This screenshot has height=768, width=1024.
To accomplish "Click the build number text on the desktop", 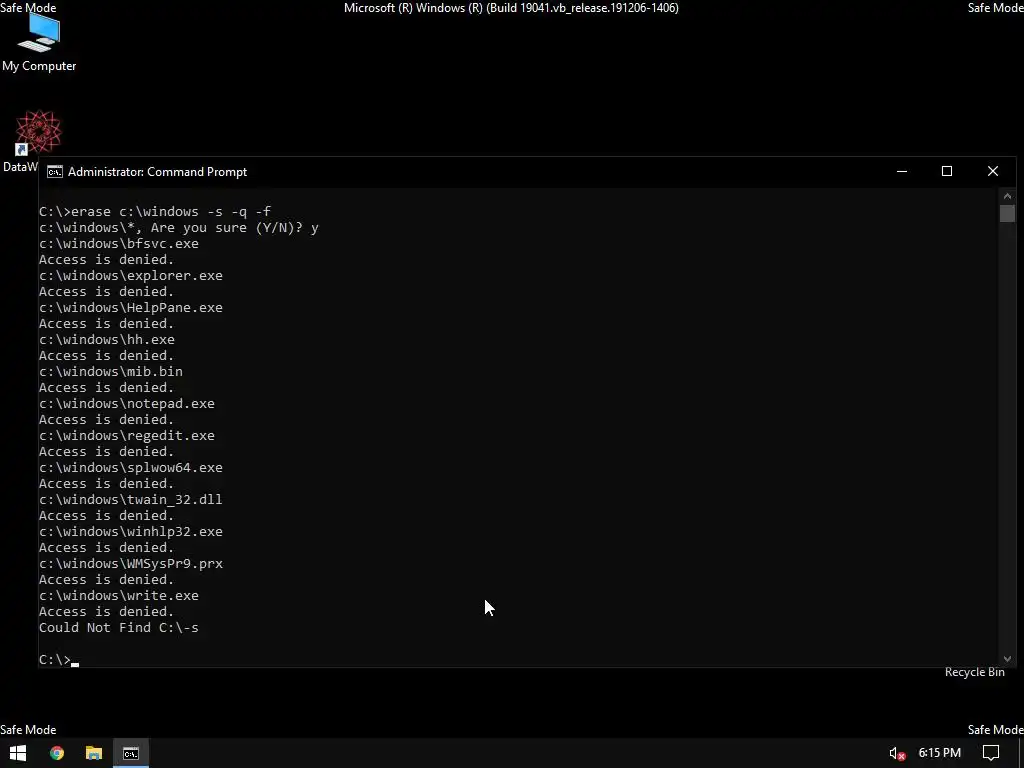I will click(511, 8).
